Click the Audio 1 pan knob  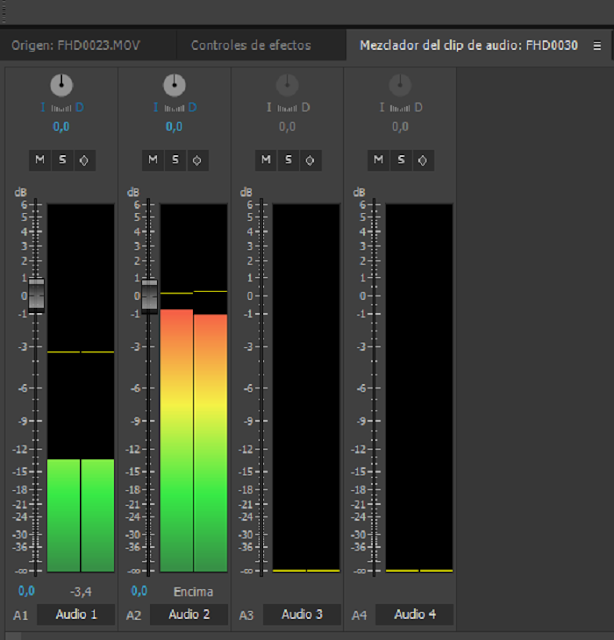[61, 85]
